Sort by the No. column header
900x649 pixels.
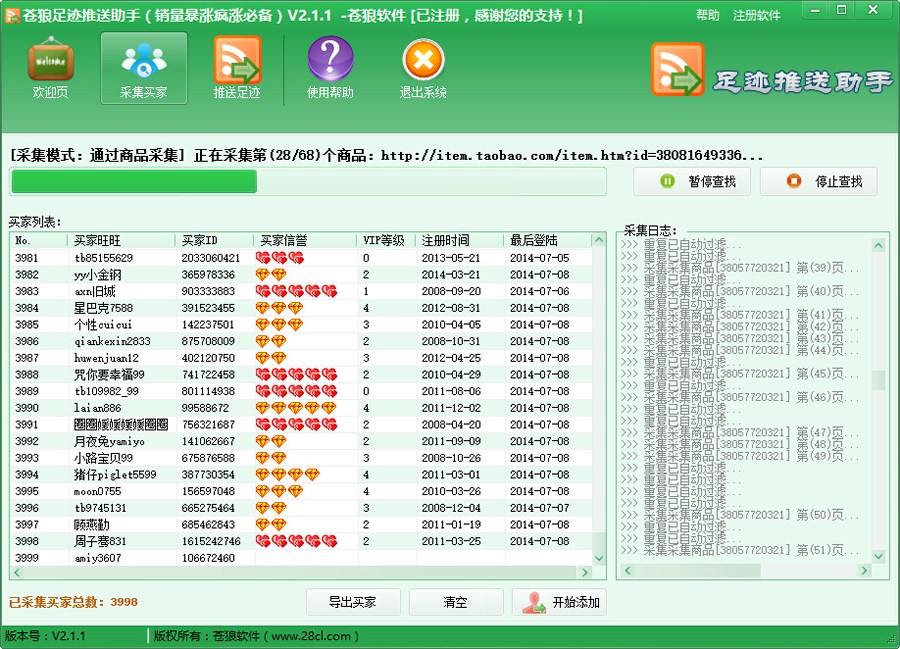pyautogui.click(x=39, y=240)
